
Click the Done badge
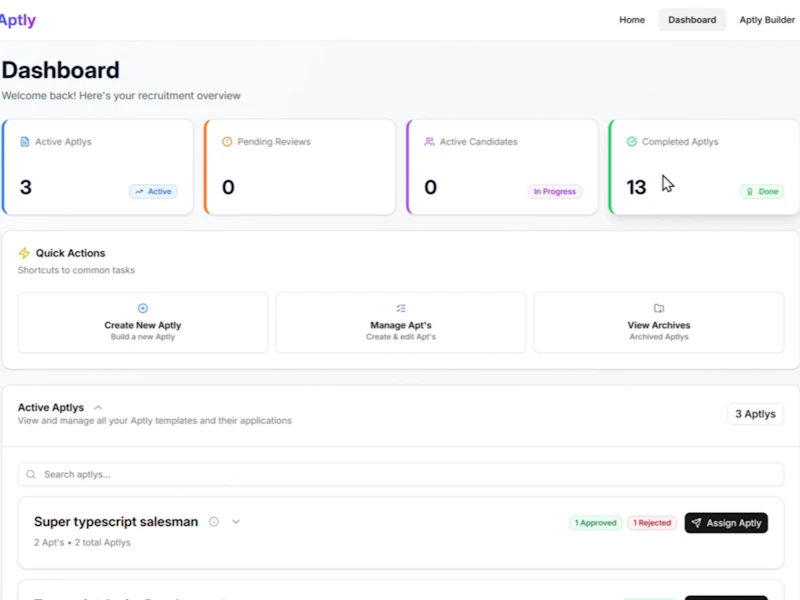tap(762, 191)
